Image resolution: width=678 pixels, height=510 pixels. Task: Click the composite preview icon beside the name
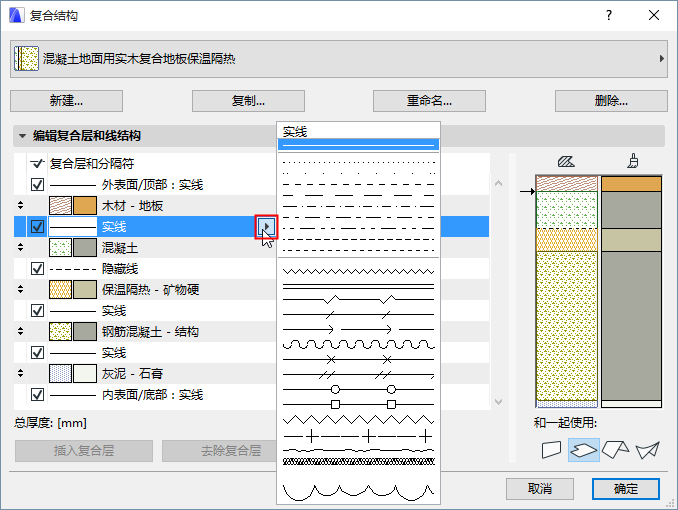26,59
